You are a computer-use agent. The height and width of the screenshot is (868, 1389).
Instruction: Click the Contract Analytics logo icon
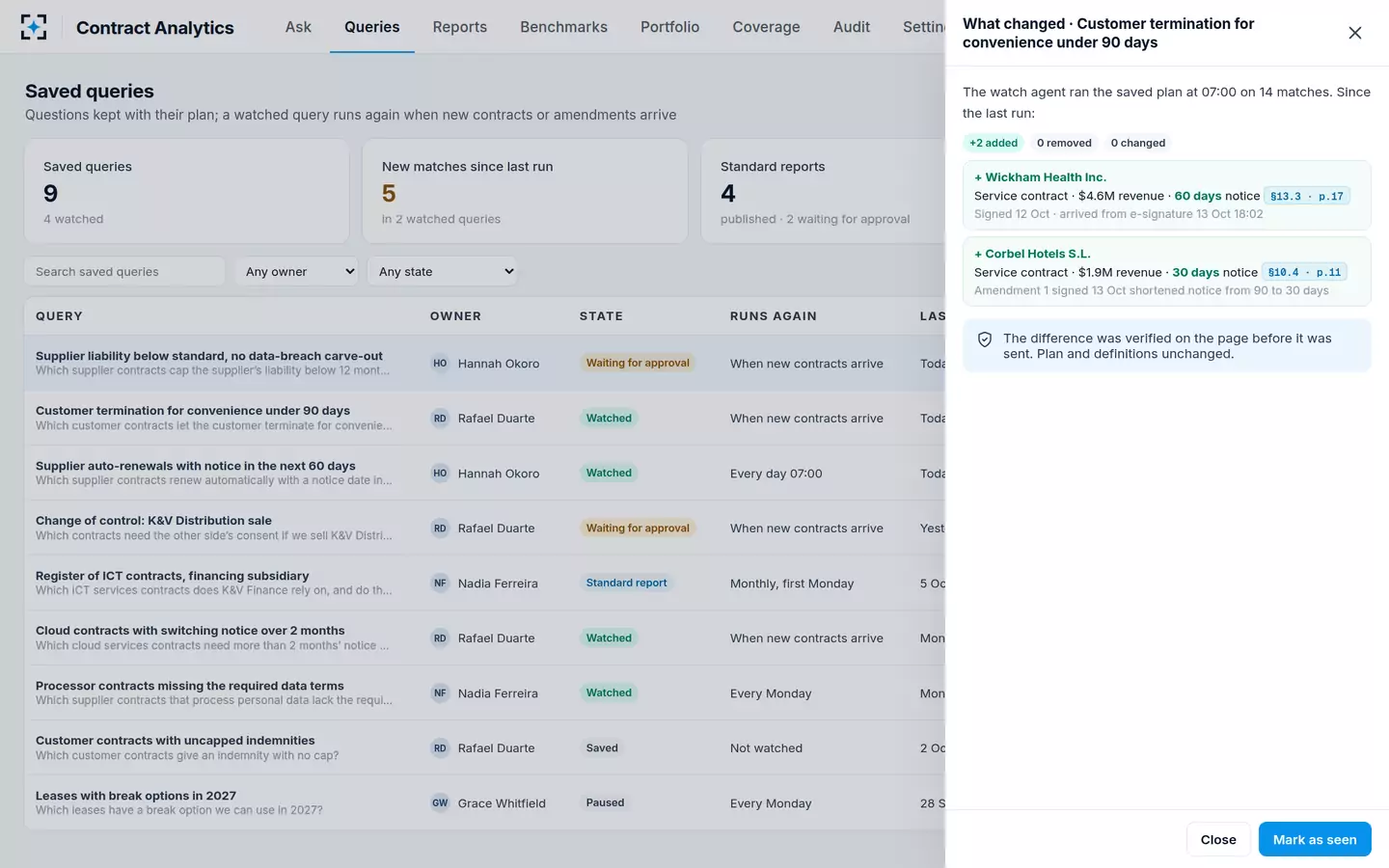(34, 27)
